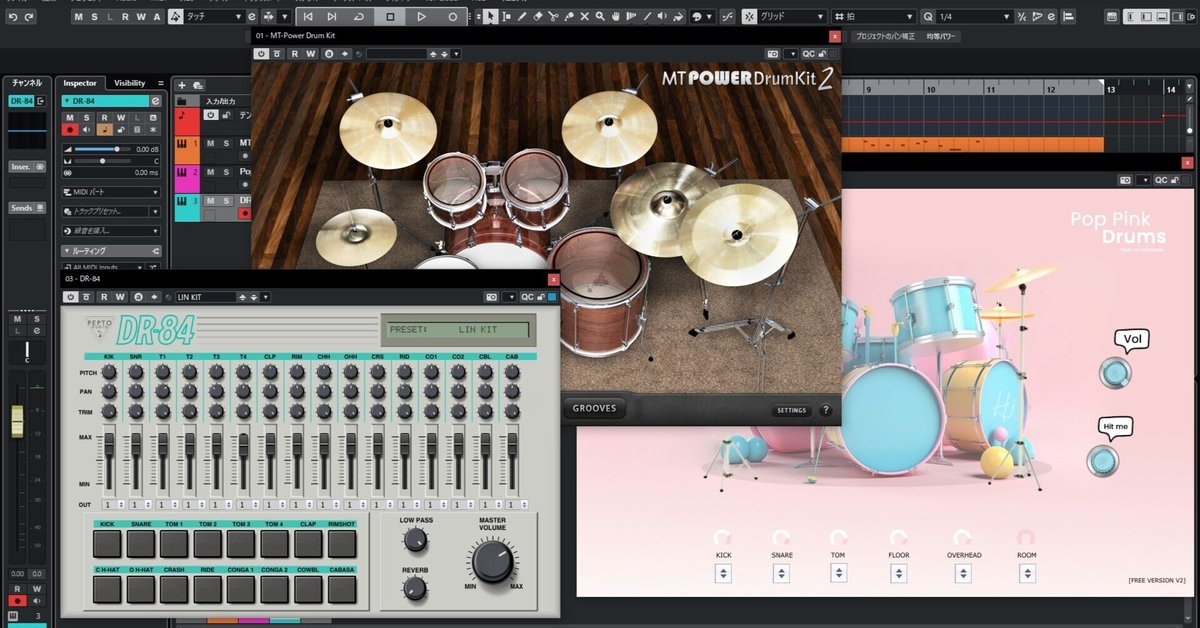Mute track 1 in the track list

[x=211, y=144]
